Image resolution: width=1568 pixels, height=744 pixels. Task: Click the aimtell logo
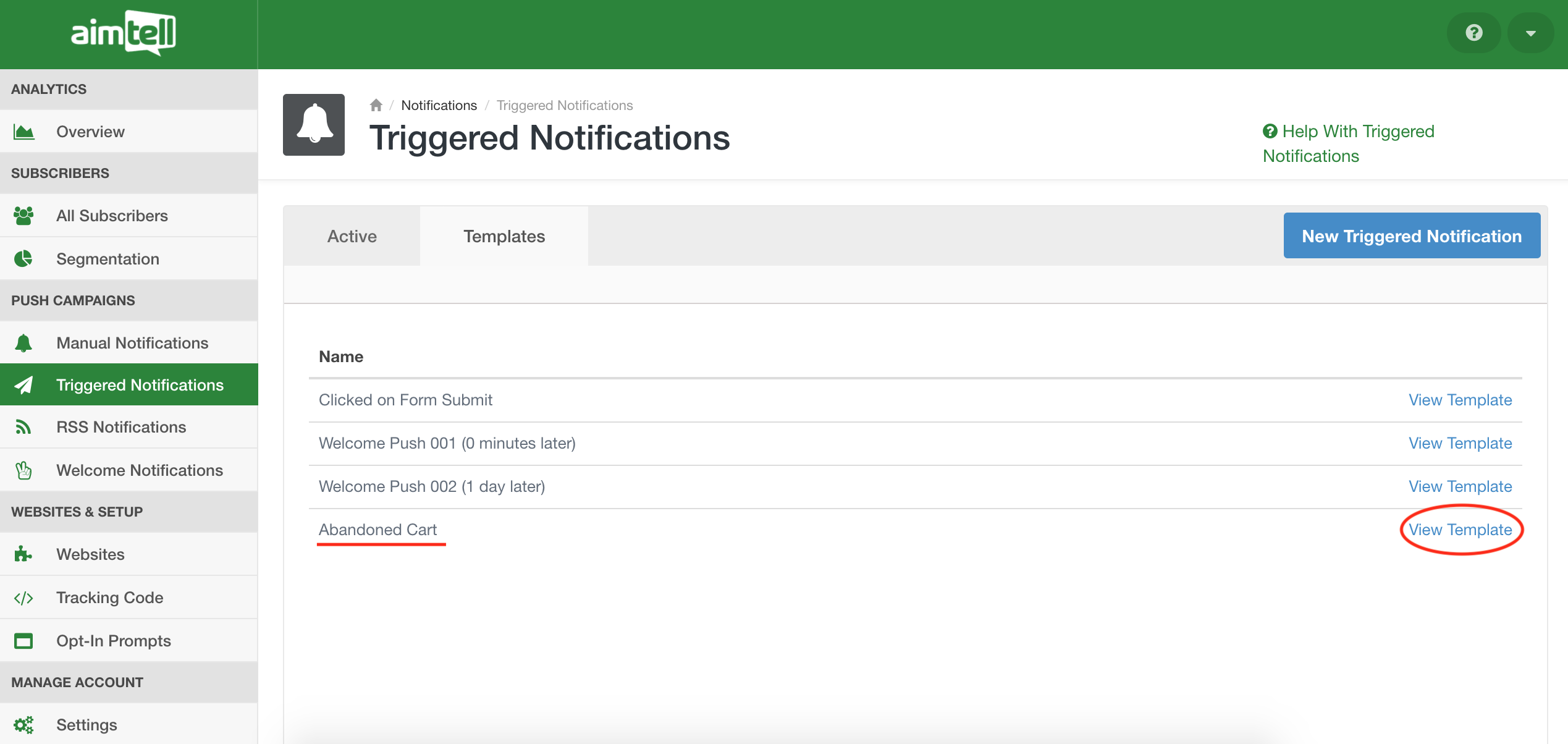(x=124, y=33)
